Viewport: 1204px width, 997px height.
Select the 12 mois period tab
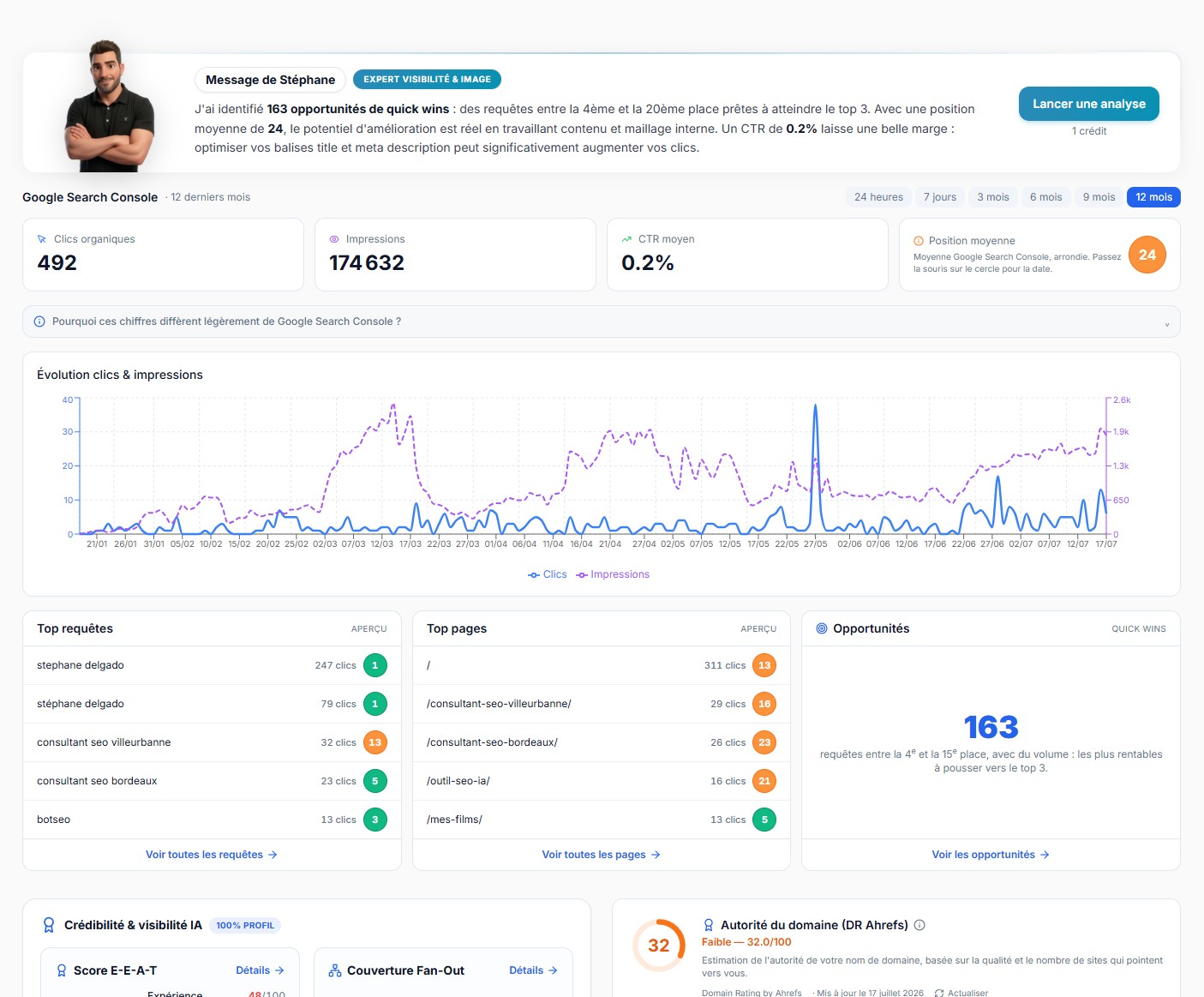point(1153,197)
